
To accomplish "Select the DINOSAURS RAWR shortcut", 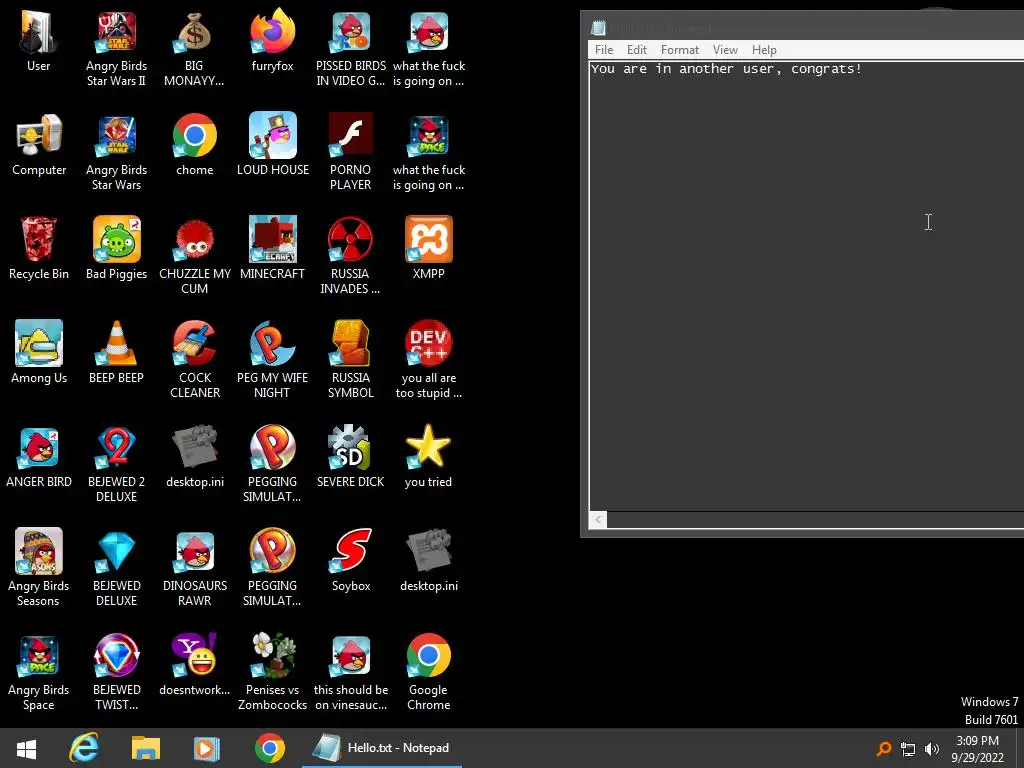I will 195,568.
